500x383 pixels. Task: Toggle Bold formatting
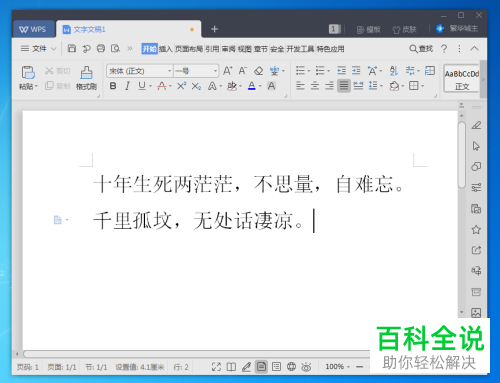[113, 86]
